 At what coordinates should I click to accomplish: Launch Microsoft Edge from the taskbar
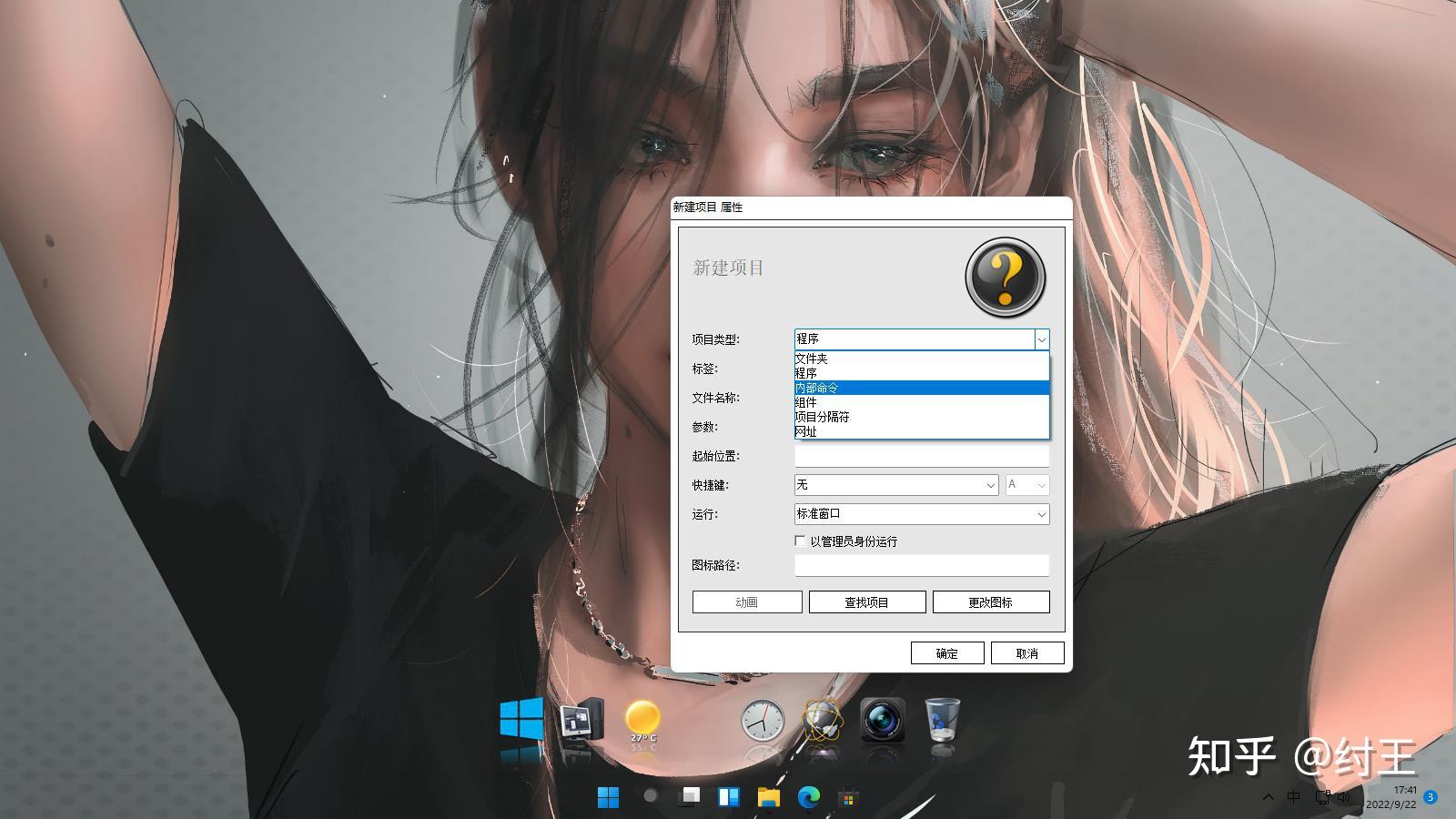click(x=808, y=797)
